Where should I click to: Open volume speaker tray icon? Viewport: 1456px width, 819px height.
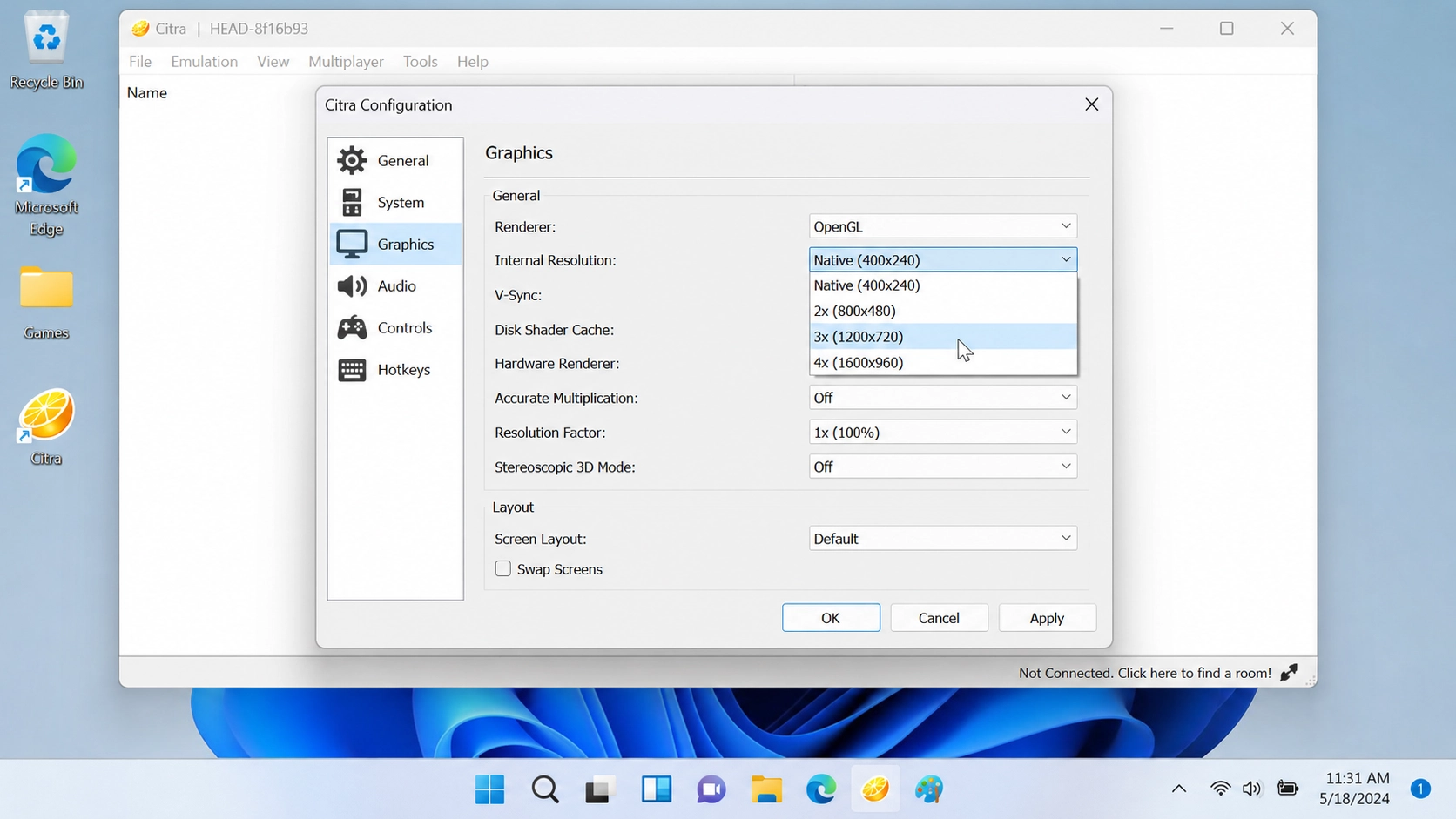tap(1251, 789)
